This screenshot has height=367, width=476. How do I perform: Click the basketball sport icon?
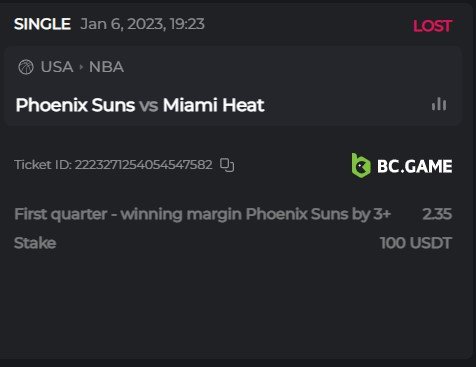pyautogui.click(x=26, y=67)
